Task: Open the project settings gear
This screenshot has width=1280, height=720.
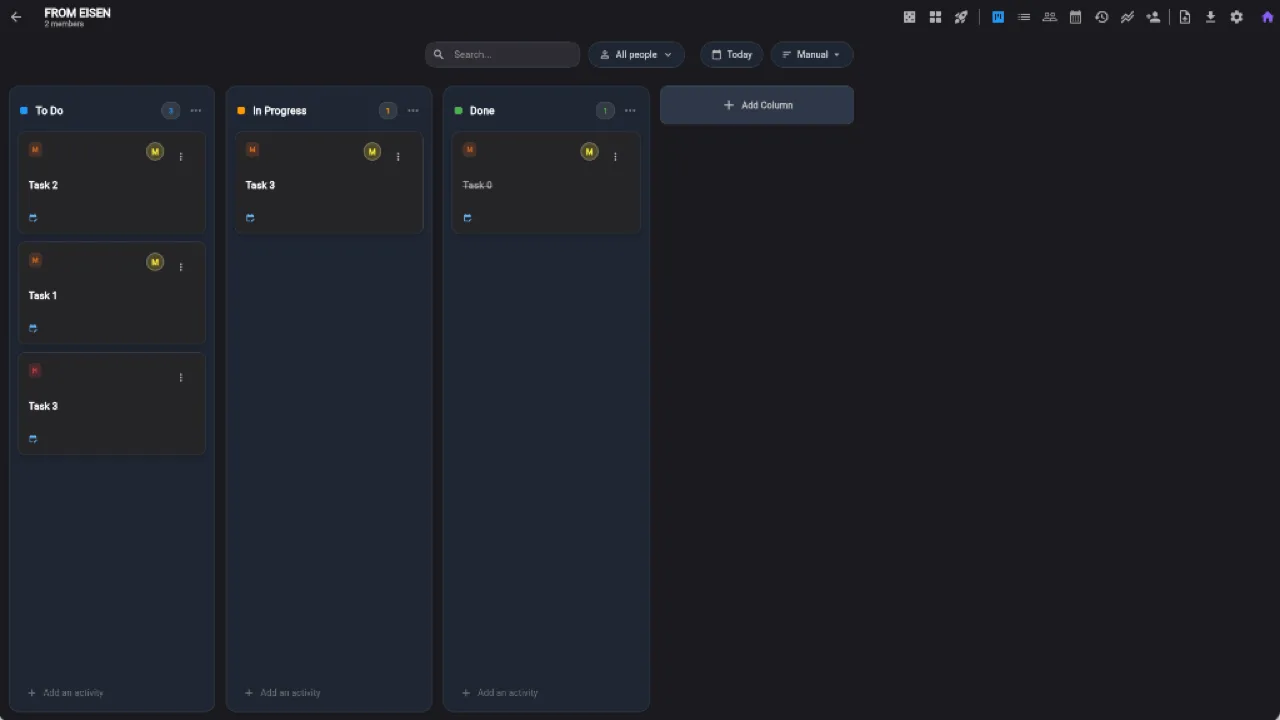Action: coord(1237,17)
